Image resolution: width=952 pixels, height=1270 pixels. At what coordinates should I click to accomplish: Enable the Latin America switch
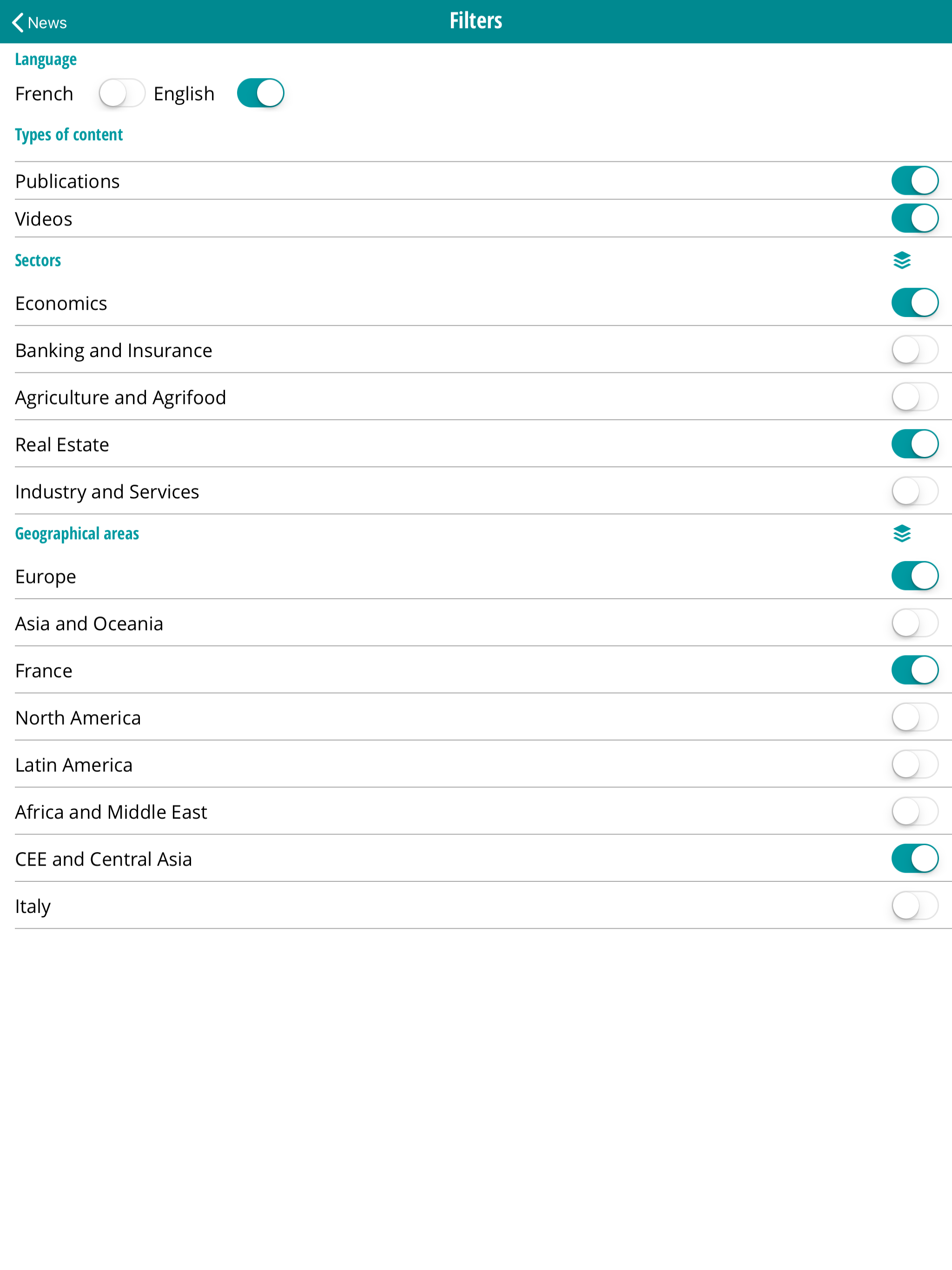(915, 764)
